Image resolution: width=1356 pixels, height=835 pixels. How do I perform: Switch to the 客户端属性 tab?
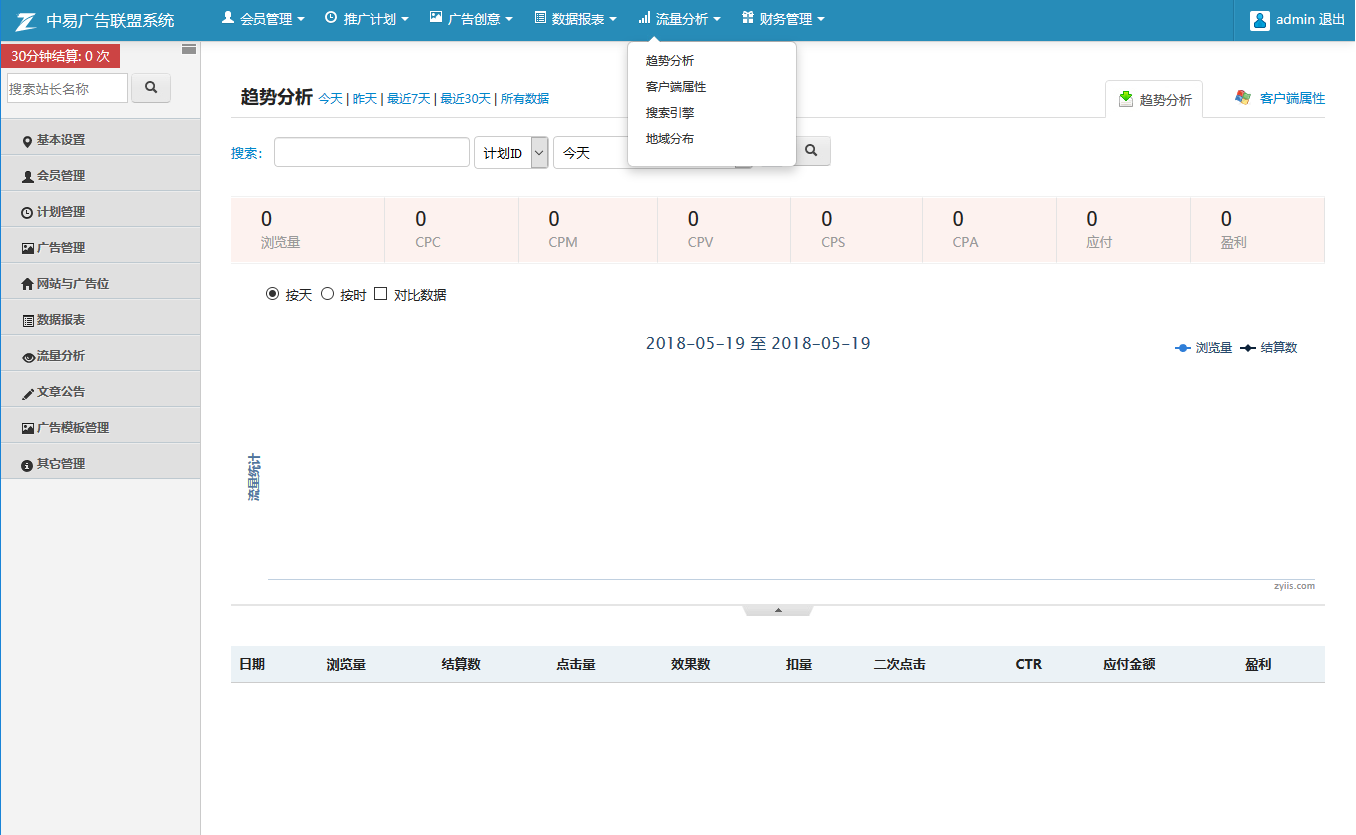point(1281,98)
